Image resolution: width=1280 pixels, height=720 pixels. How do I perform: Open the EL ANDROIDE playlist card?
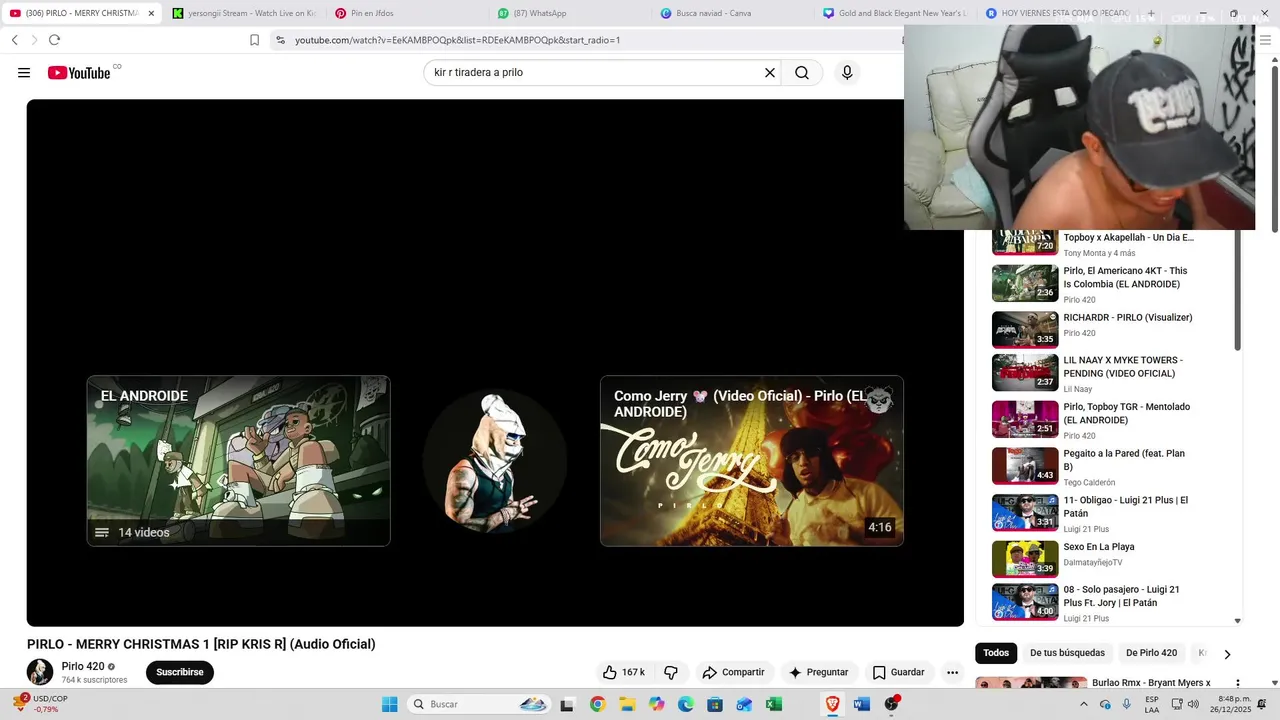pyautogui.click(x=238, y=461)
